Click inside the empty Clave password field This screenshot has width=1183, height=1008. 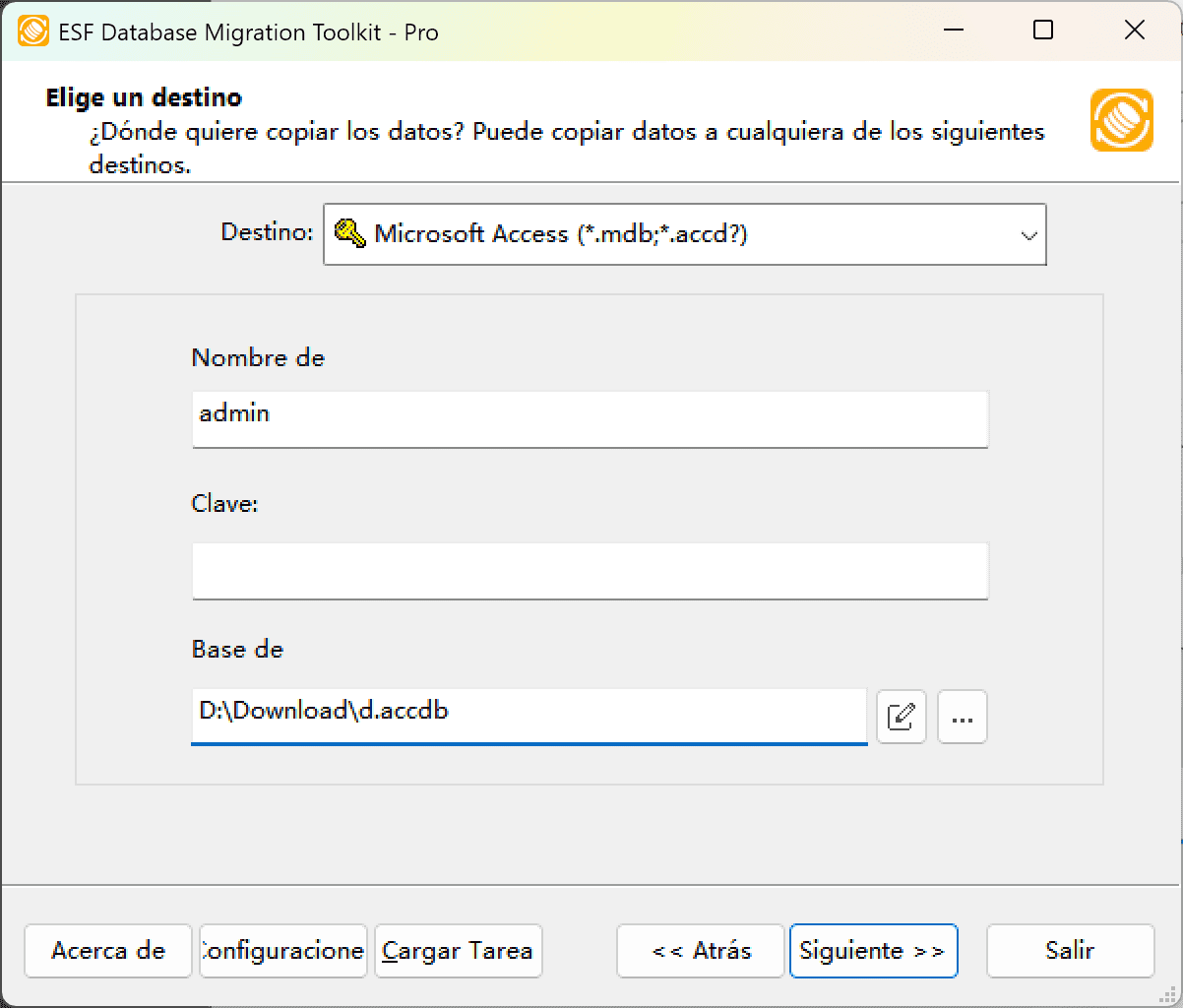[589, 571]
